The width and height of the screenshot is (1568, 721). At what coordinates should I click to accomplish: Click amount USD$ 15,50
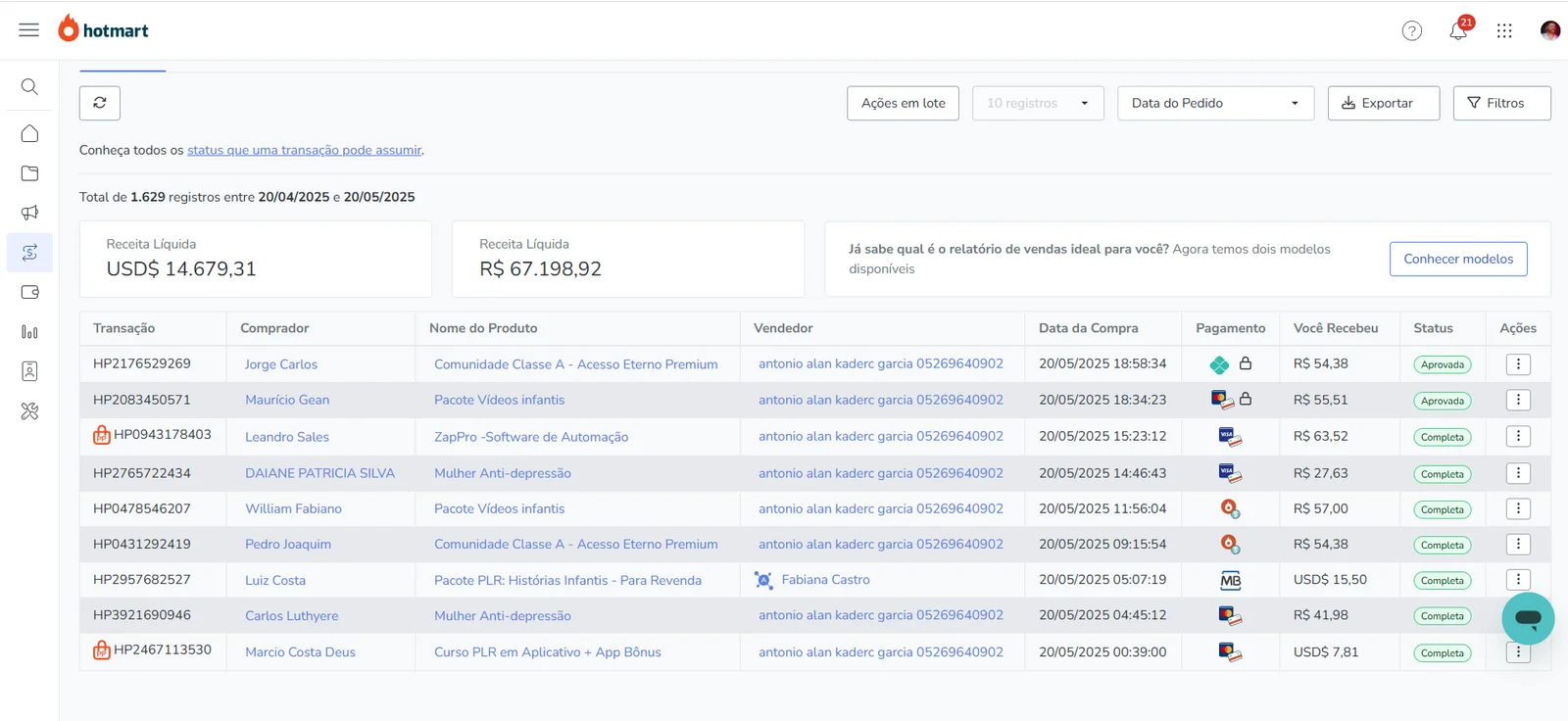[1330, 580]
